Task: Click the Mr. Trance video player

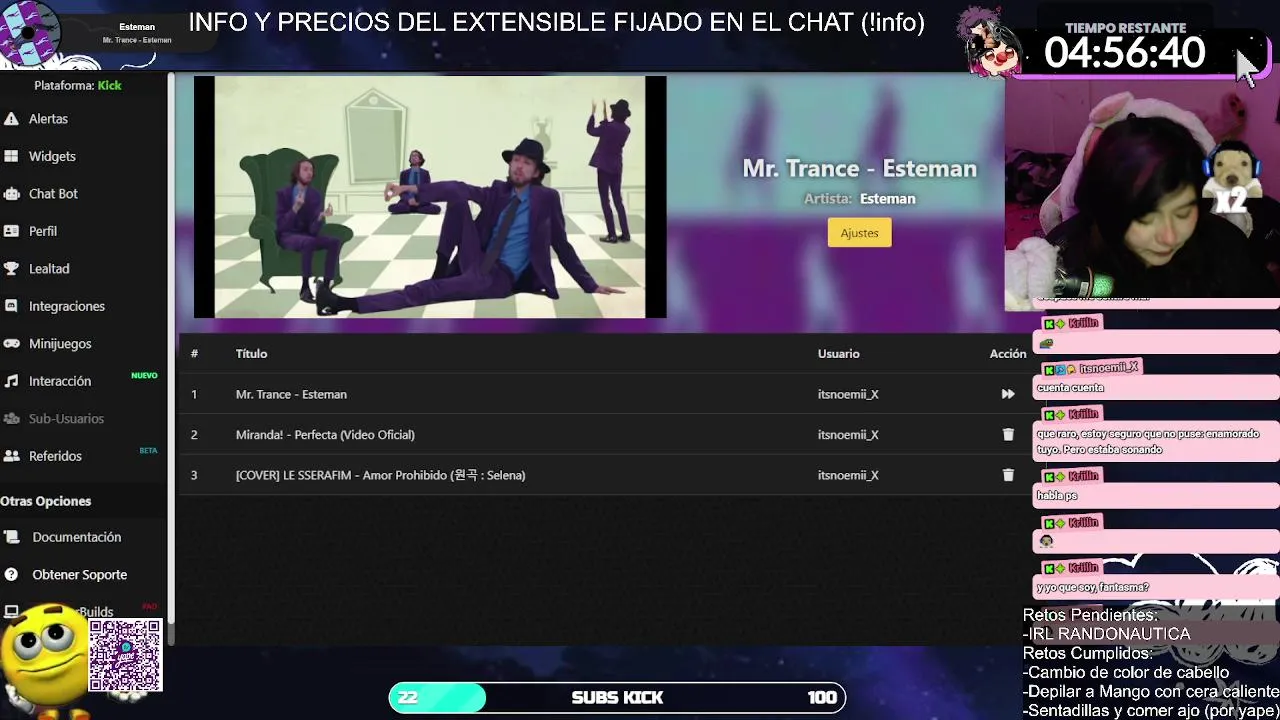Action: 430,197
